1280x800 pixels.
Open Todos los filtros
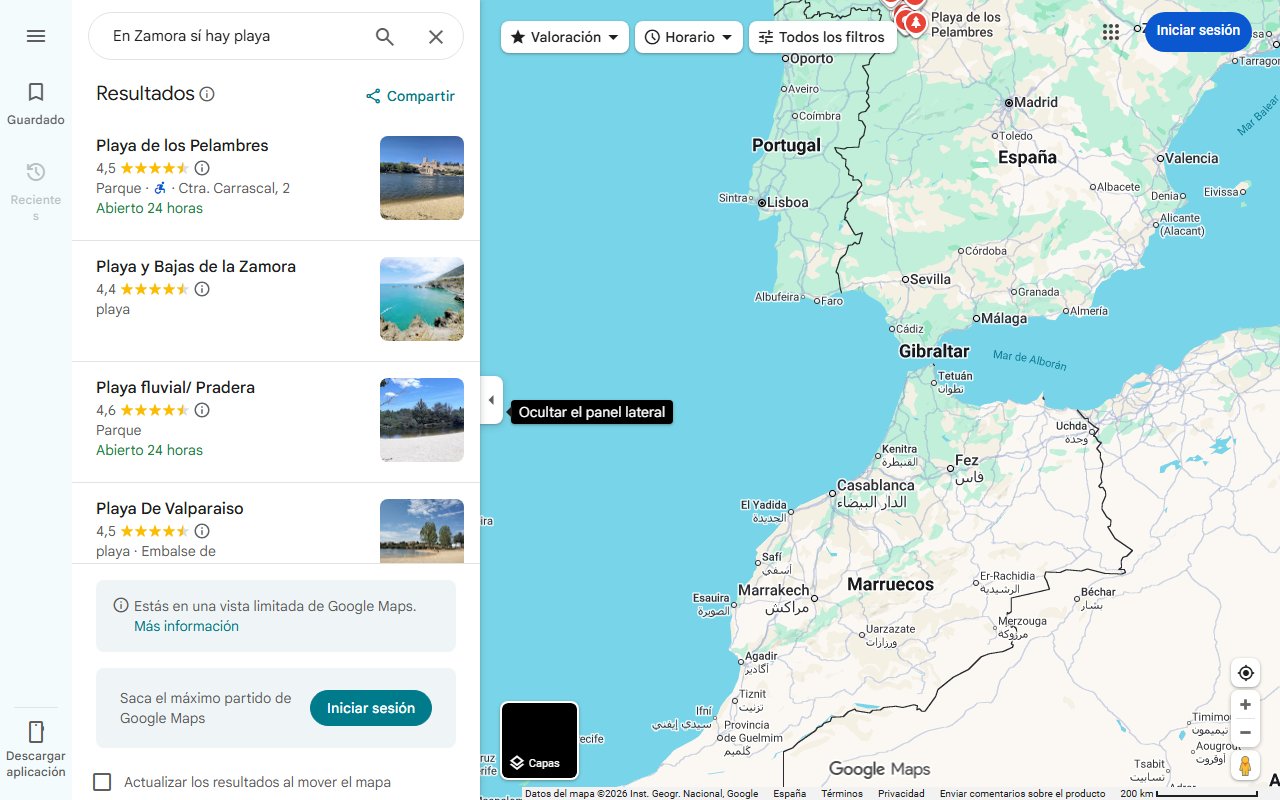pos(822,36)
